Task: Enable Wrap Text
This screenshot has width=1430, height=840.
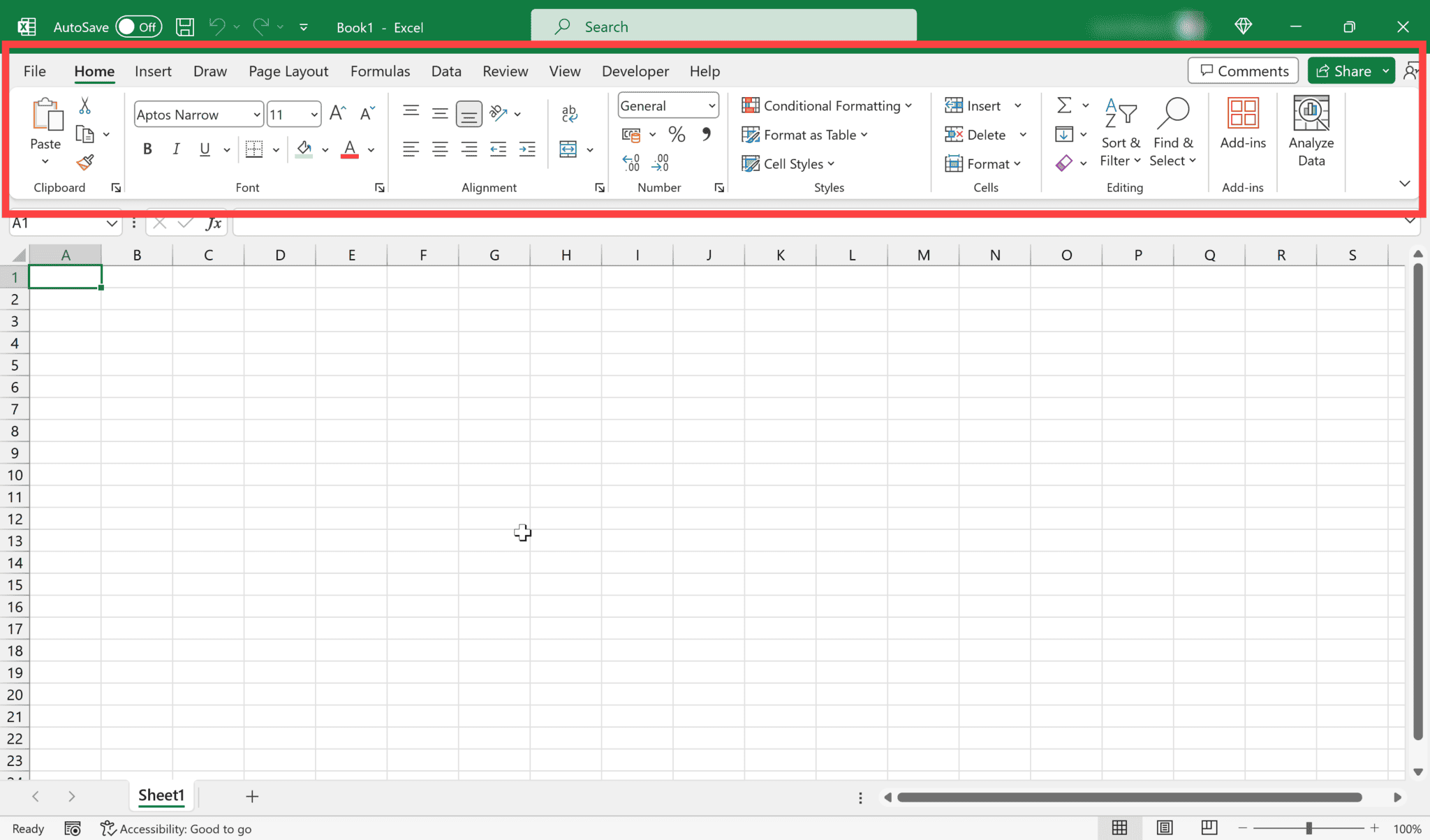Action: tap(569, 112)
